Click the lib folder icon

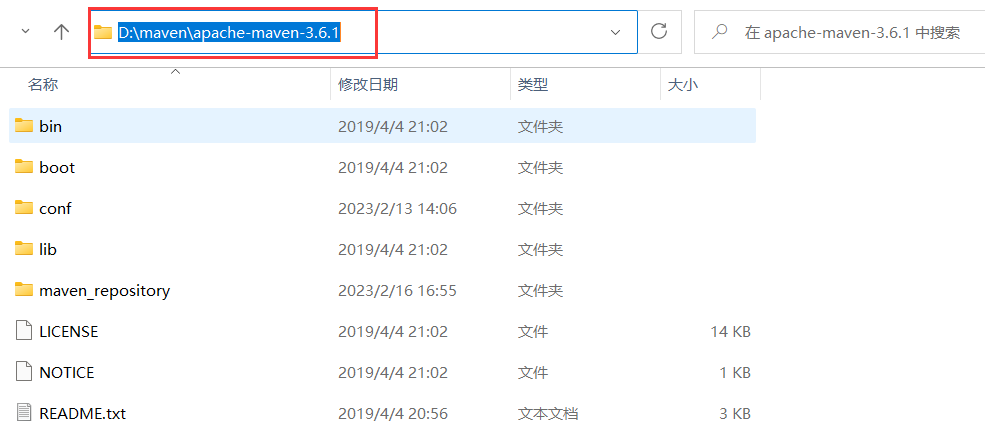coord(24,249)
